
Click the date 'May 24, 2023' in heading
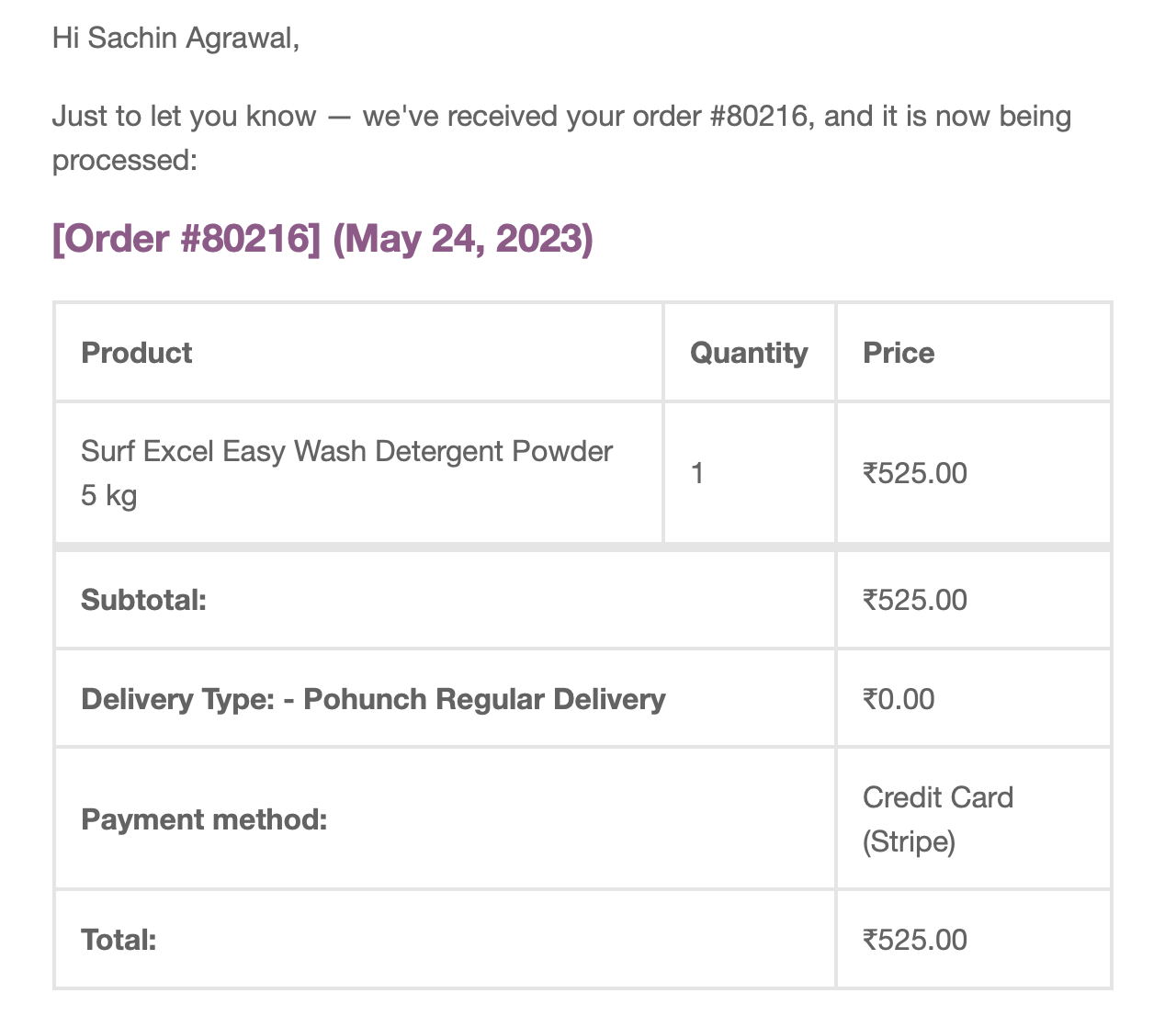click(463, 239)
